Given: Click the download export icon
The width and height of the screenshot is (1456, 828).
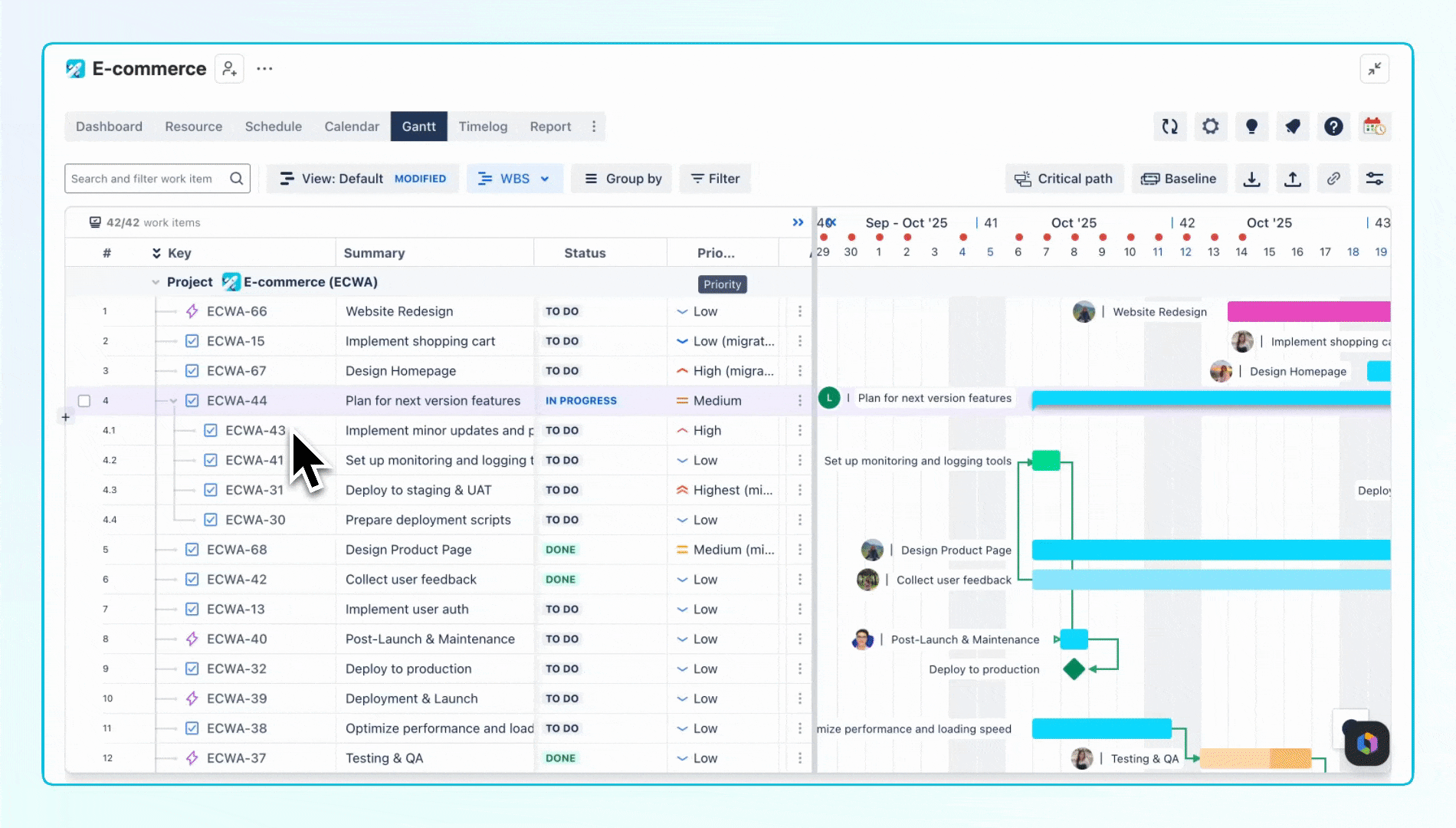Looking at the screenshot, I should tap(1251, 179).
